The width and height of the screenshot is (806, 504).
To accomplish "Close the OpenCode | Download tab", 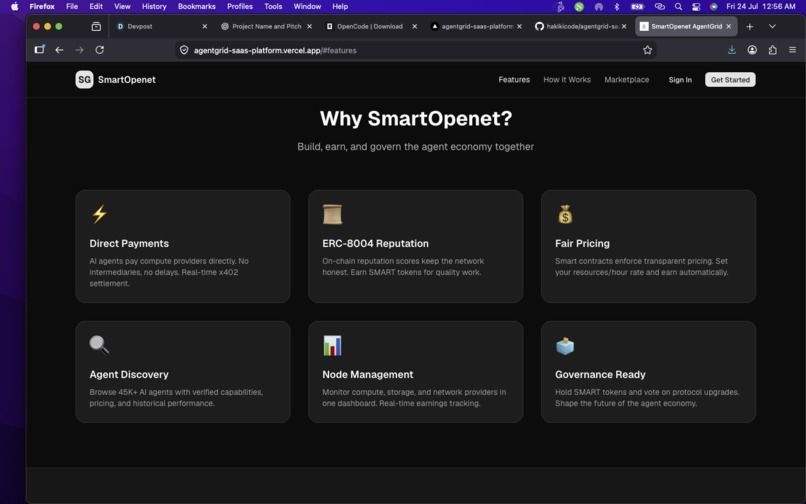I will click(x=414, y=26).
